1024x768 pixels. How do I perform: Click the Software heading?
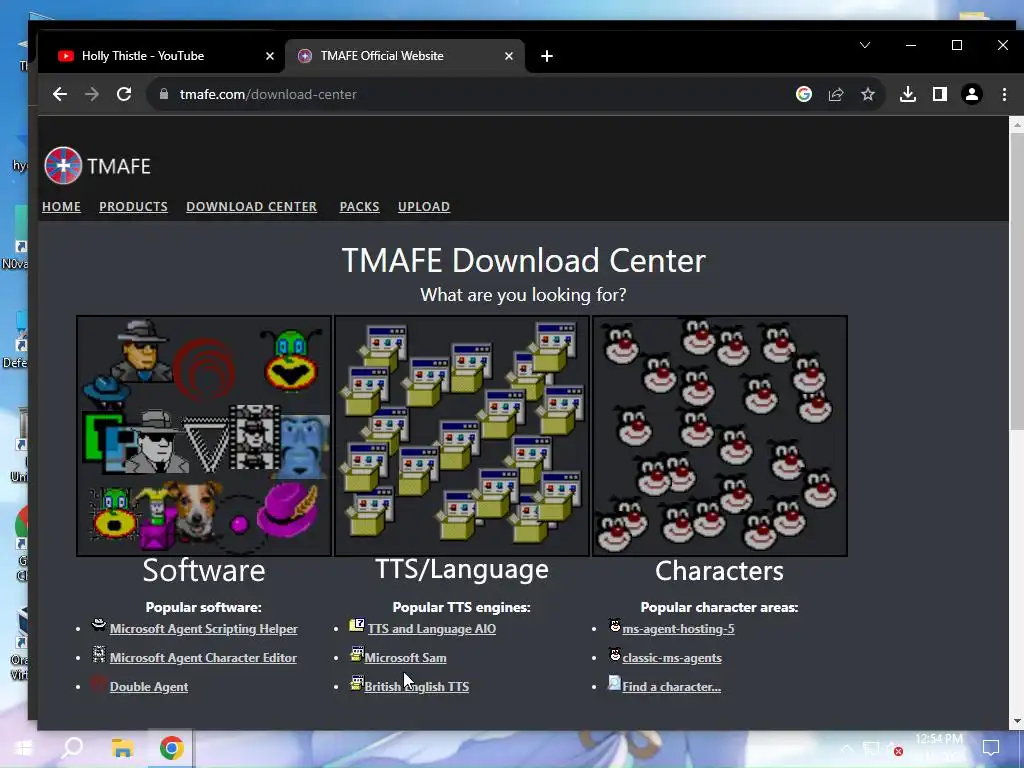click(x=204, y=571)
